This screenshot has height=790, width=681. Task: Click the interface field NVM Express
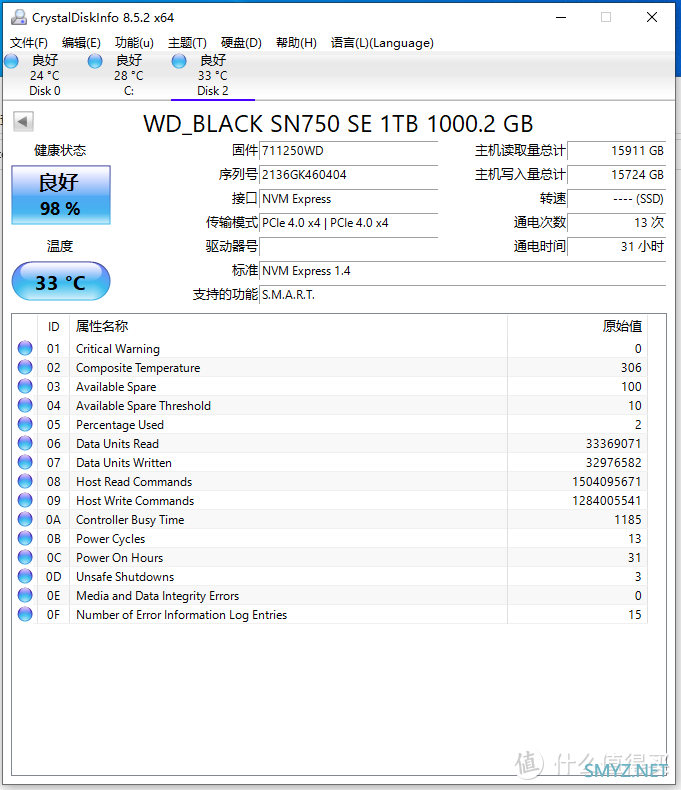[348, 199]
